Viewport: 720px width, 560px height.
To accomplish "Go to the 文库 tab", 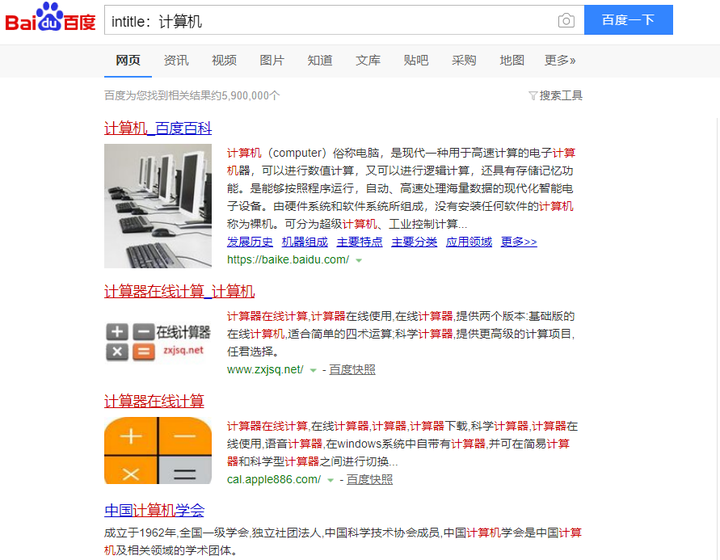I will [368, 60].
